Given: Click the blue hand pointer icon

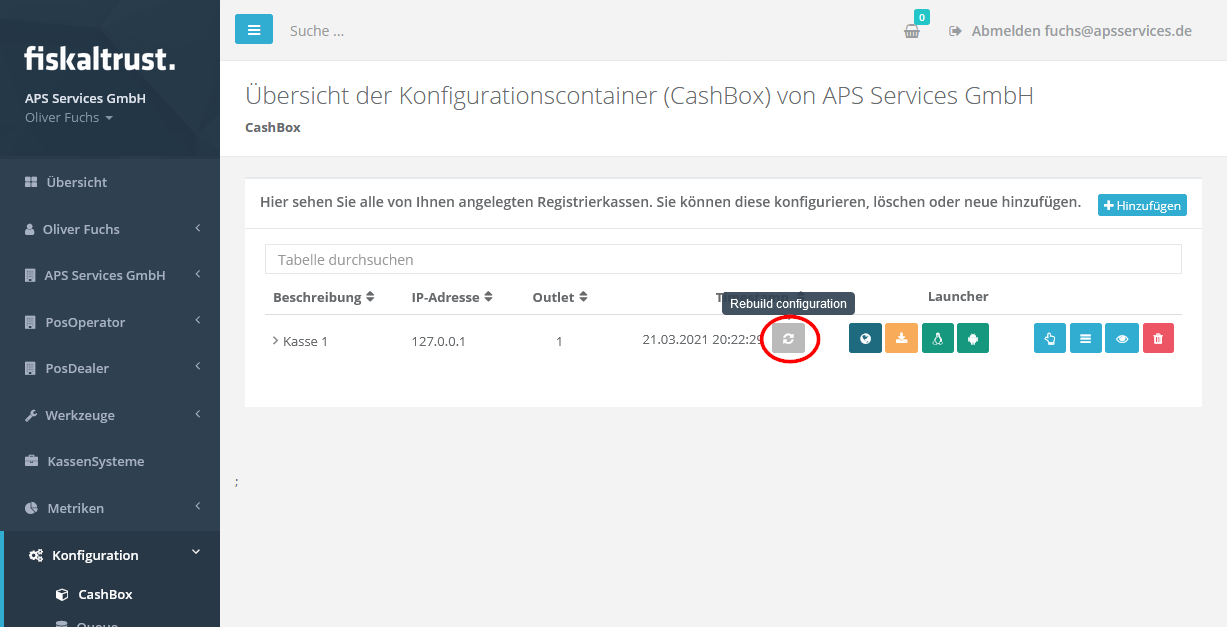Looking at the screenshot, I should point(1050,339).
